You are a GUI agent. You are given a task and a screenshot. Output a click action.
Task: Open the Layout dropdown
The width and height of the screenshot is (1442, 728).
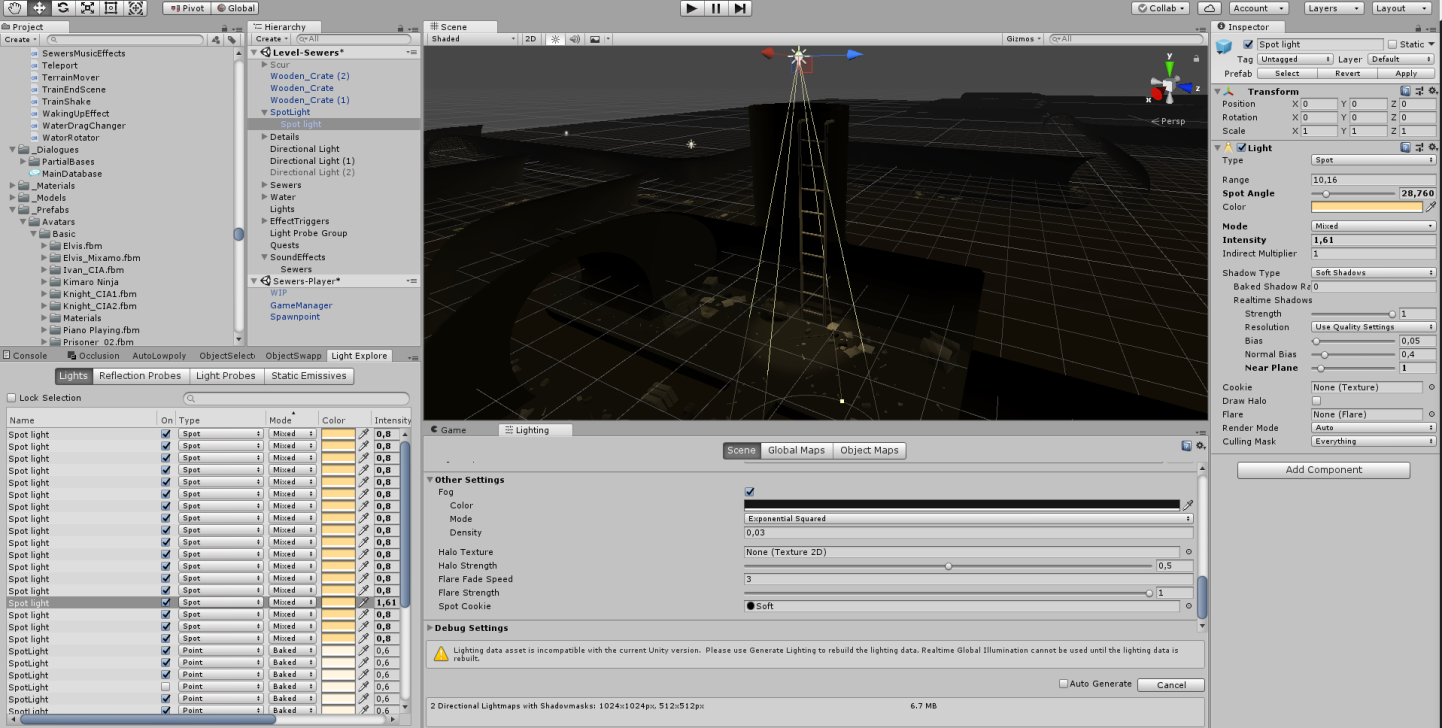(1403, 8)
